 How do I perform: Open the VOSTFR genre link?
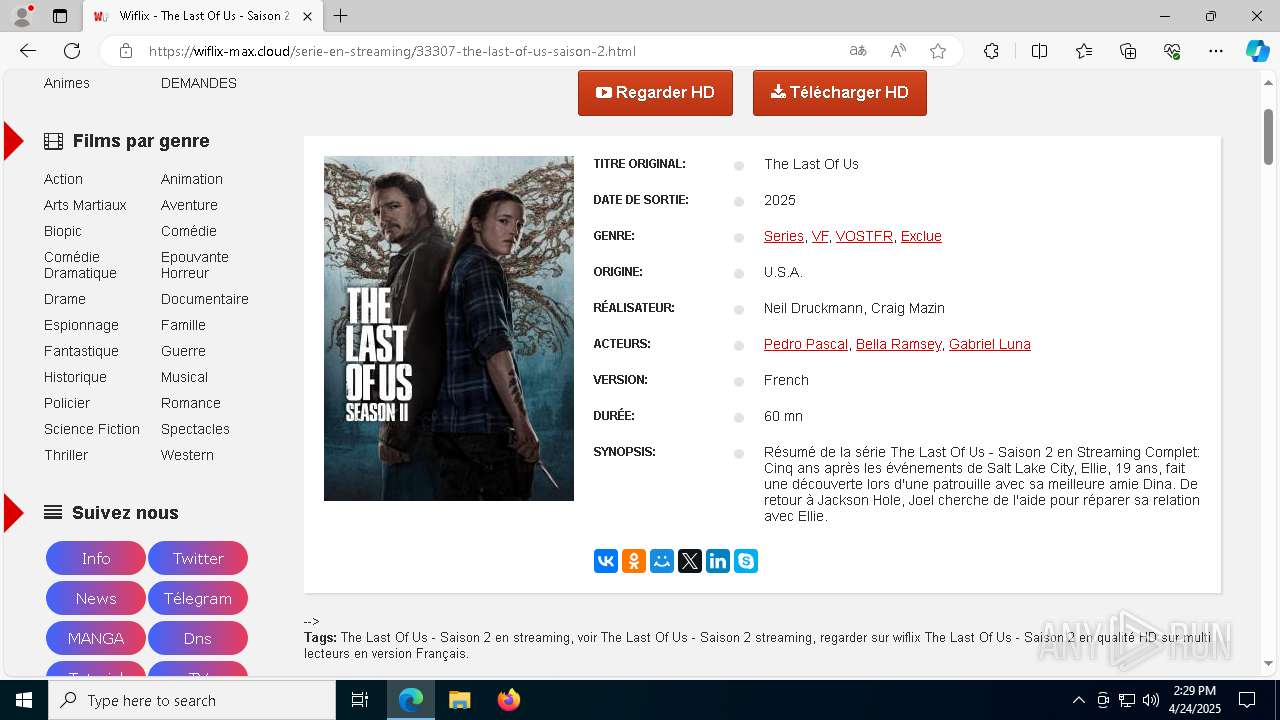click(x=864, y=236)
